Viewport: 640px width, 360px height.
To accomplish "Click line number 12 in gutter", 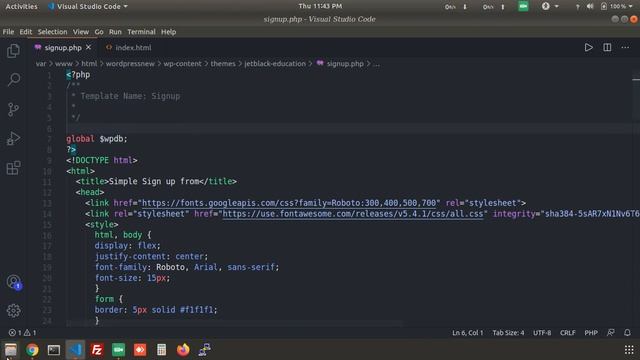I will coord(47,192).
